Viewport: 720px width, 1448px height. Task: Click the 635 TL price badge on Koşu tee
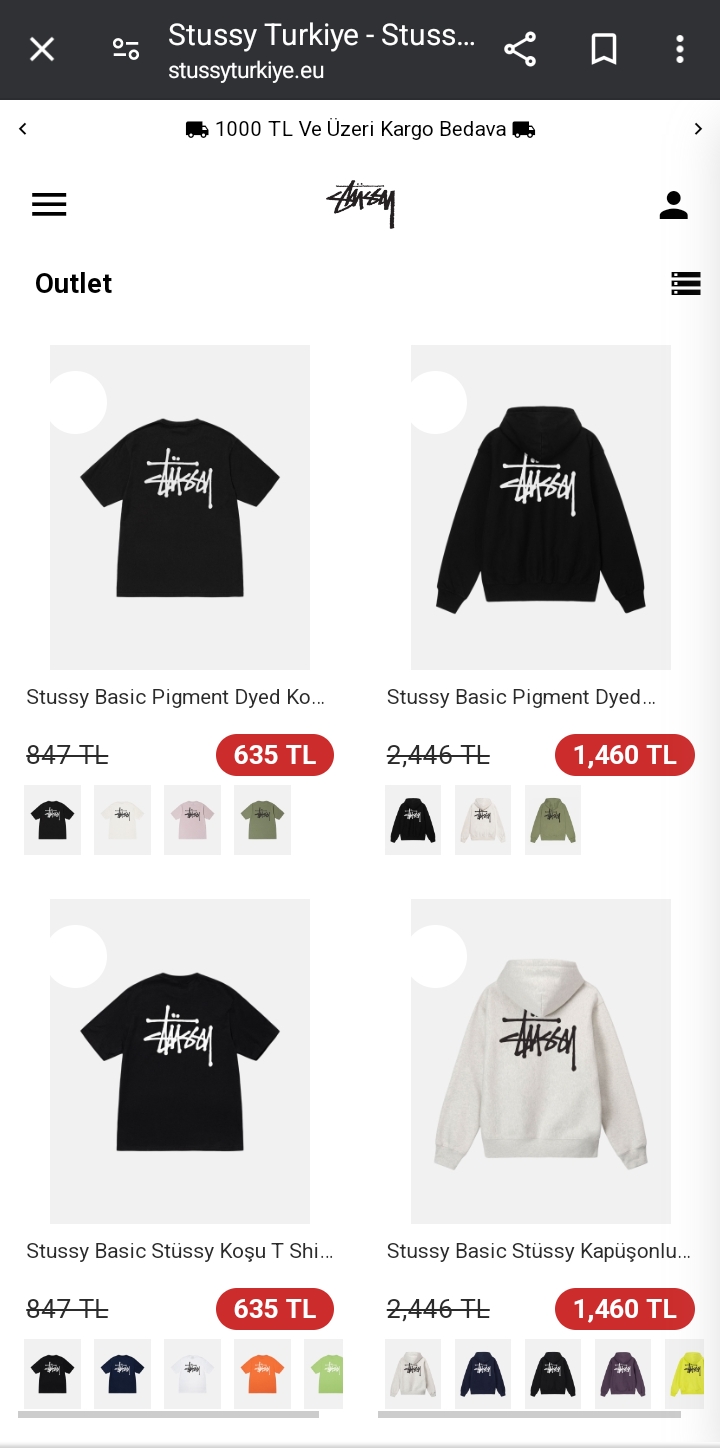[275, 1309]
